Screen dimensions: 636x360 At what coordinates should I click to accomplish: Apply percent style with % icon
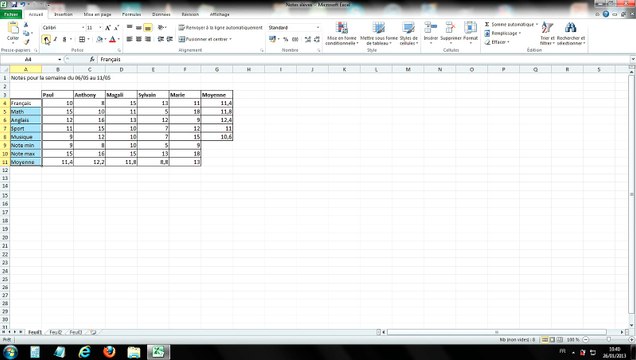(x=286, y=39)
